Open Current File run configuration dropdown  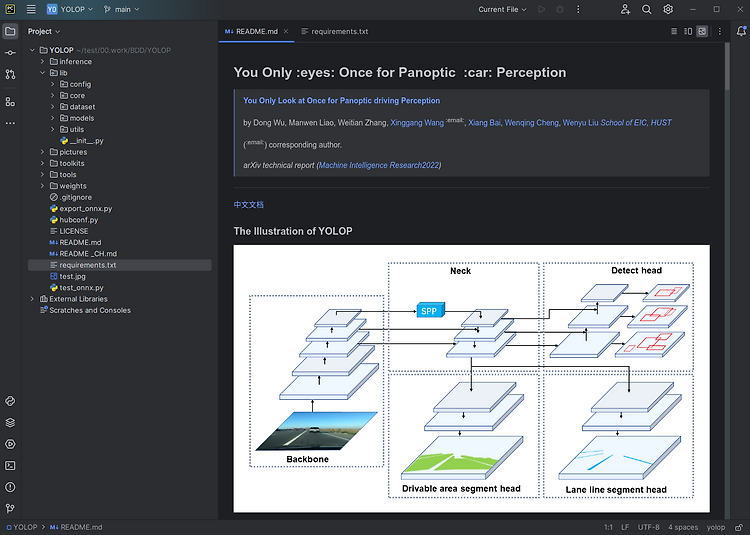(x=502, y=9)
